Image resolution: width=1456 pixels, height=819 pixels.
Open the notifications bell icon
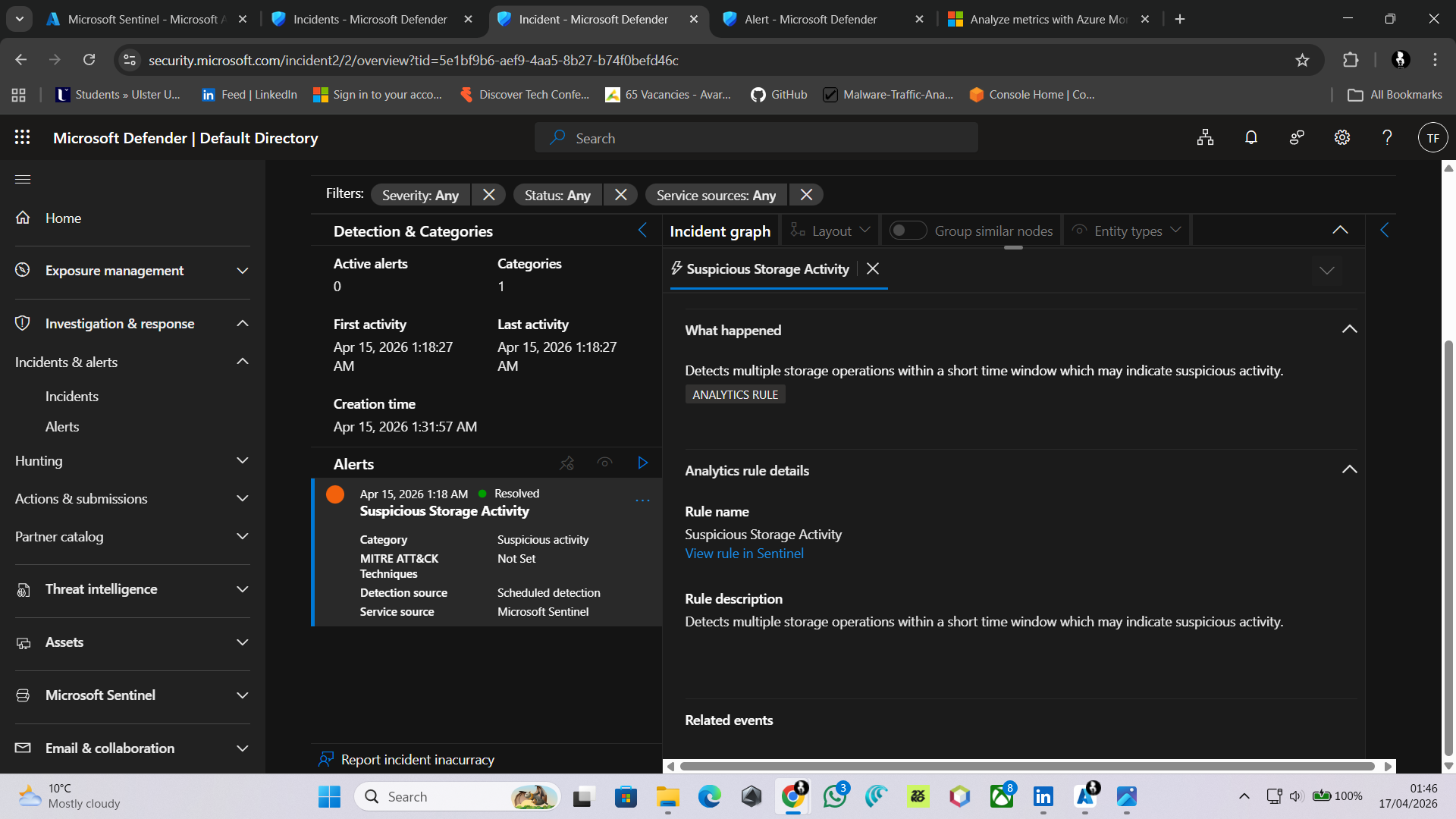[x=1251, y=137]
